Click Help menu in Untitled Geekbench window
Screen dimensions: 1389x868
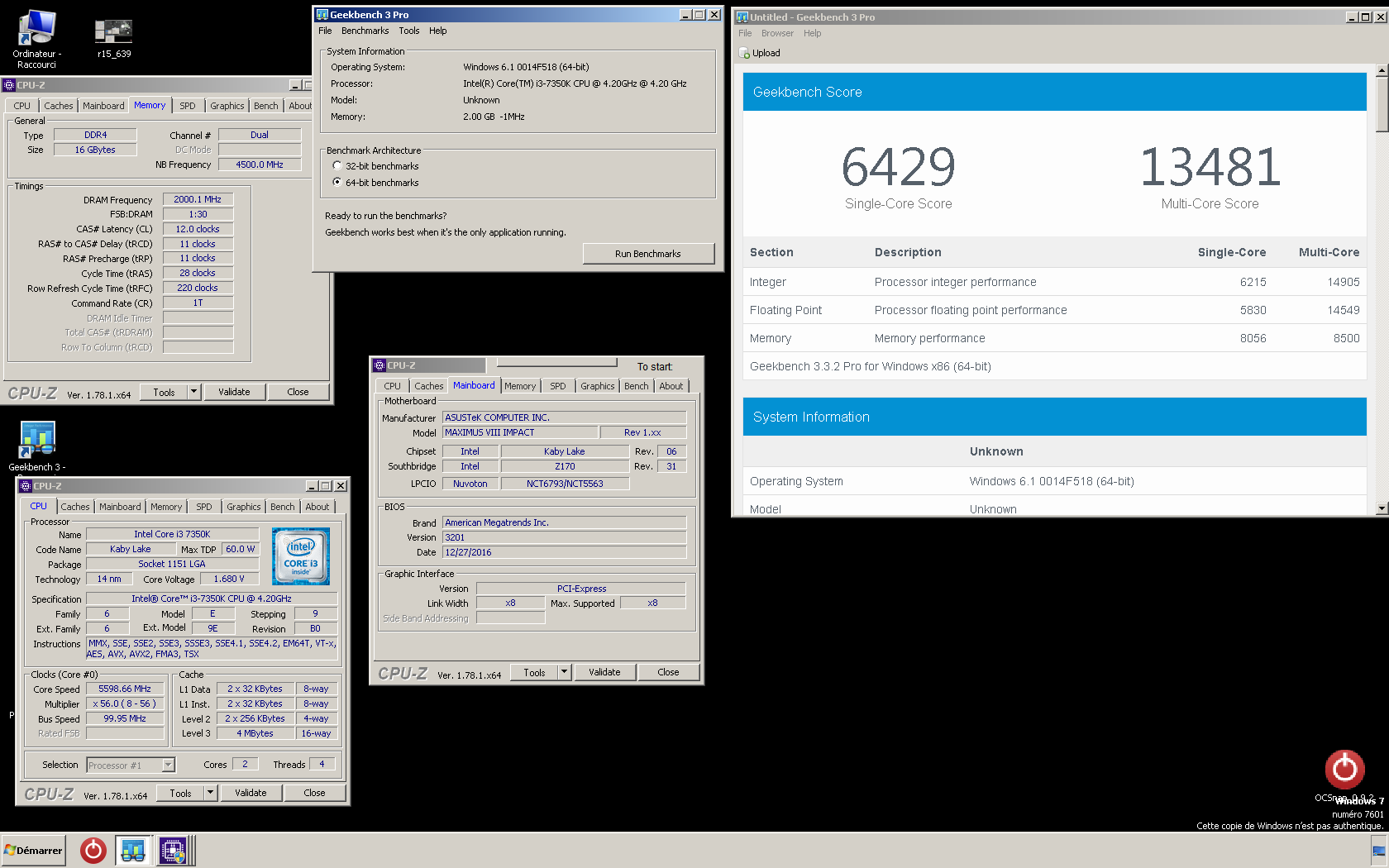pyautogui.click(x=812, y=33)
